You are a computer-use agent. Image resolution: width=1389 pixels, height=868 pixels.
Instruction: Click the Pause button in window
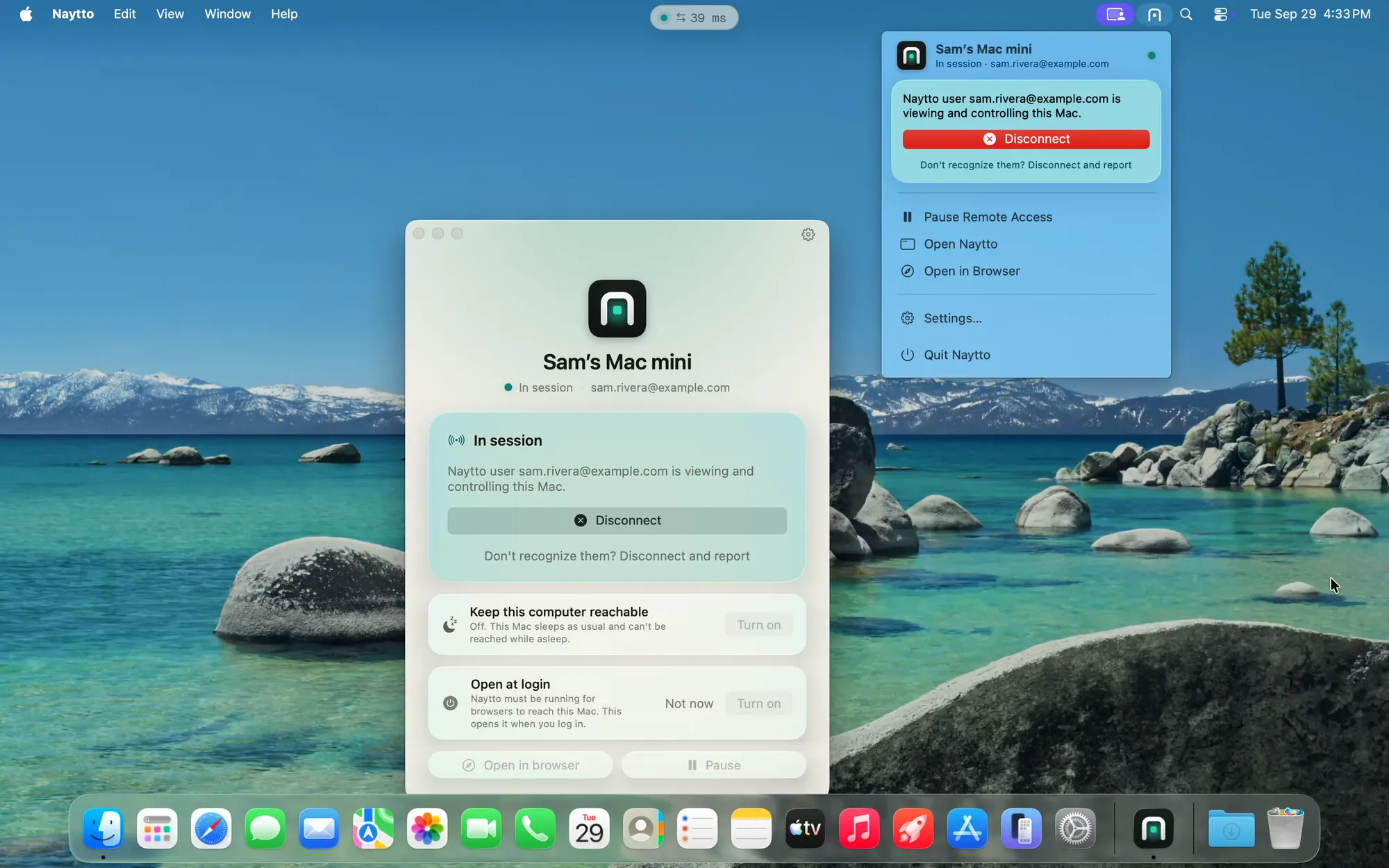[x=714, y=765]
